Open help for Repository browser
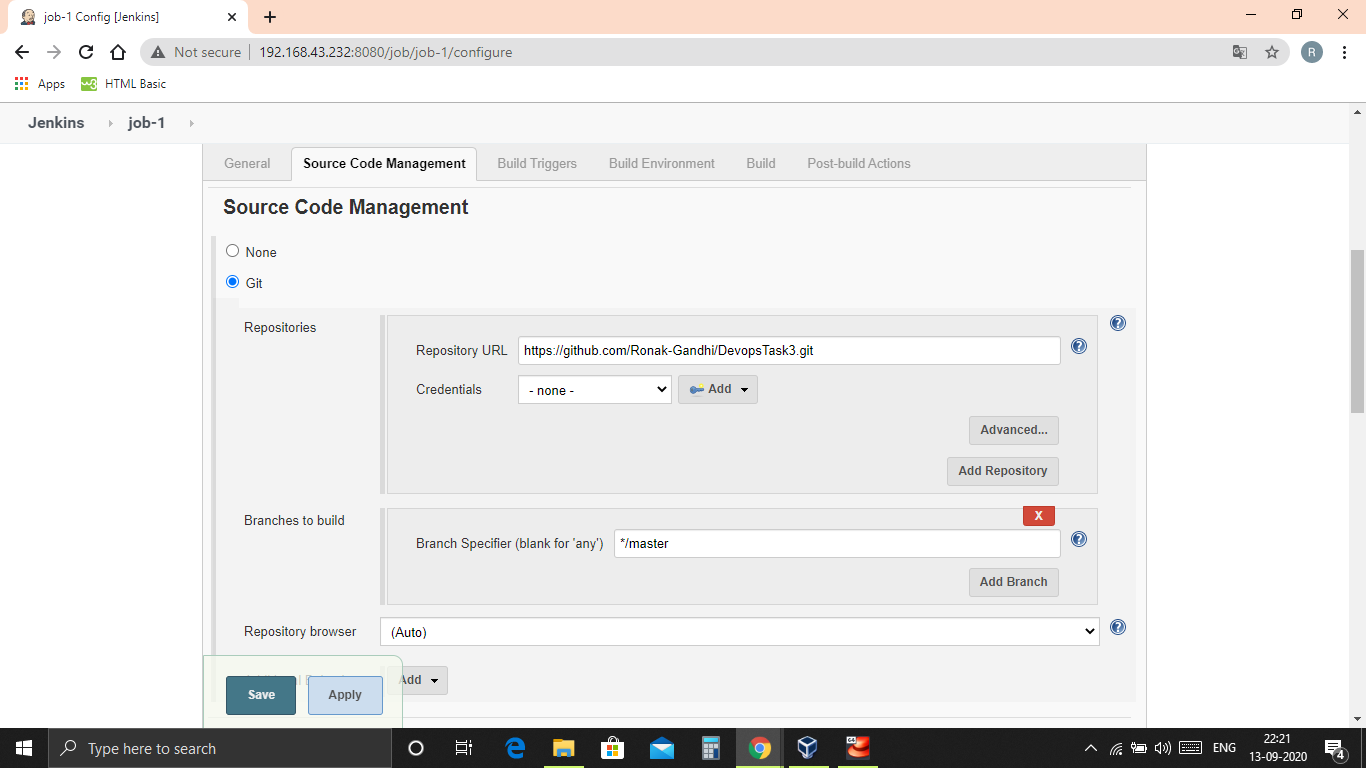Viewport: 1366px width, 768px height. (x=1118, y=627)
